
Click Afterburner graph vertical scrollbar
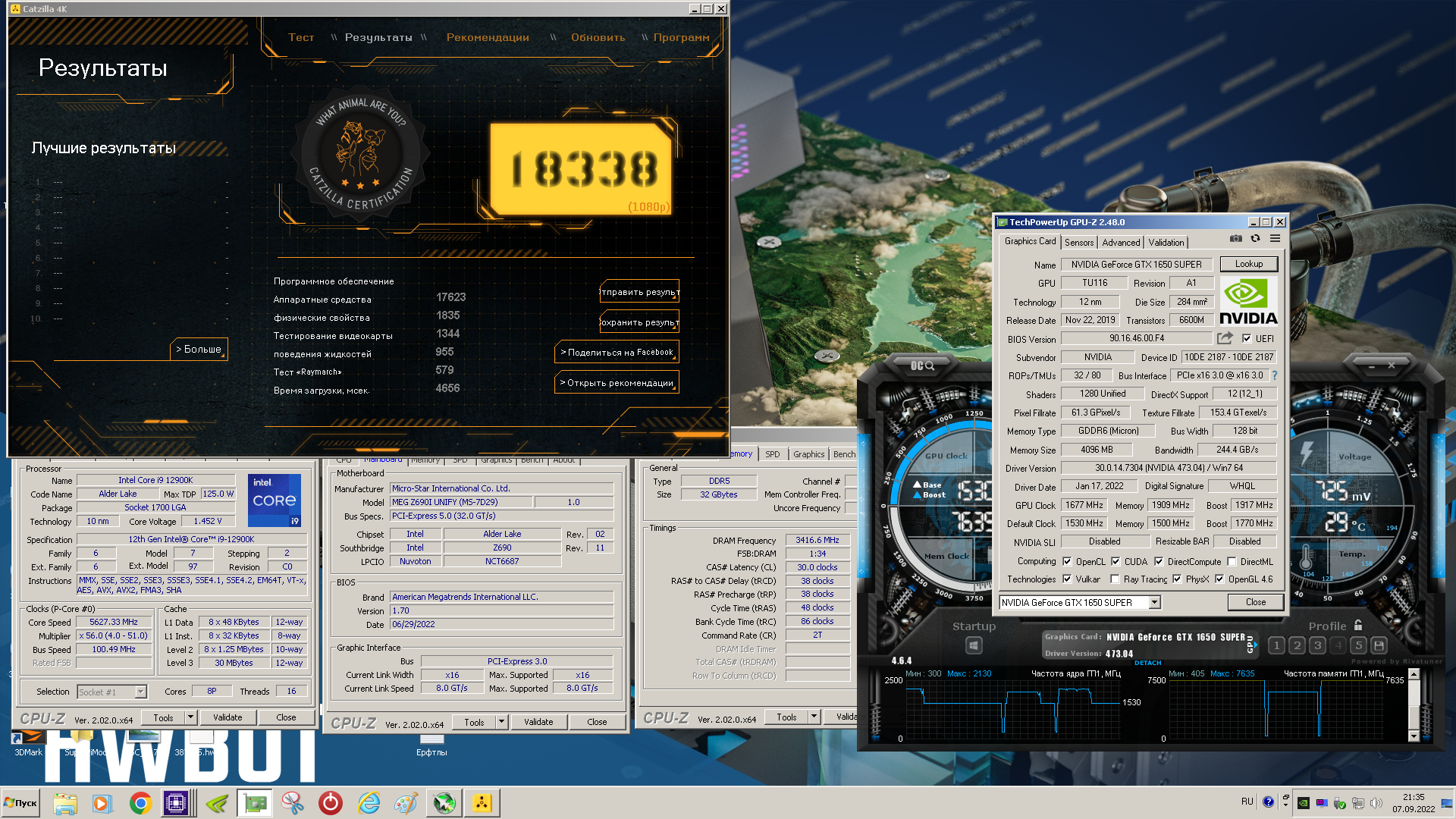pos(1413,705)
